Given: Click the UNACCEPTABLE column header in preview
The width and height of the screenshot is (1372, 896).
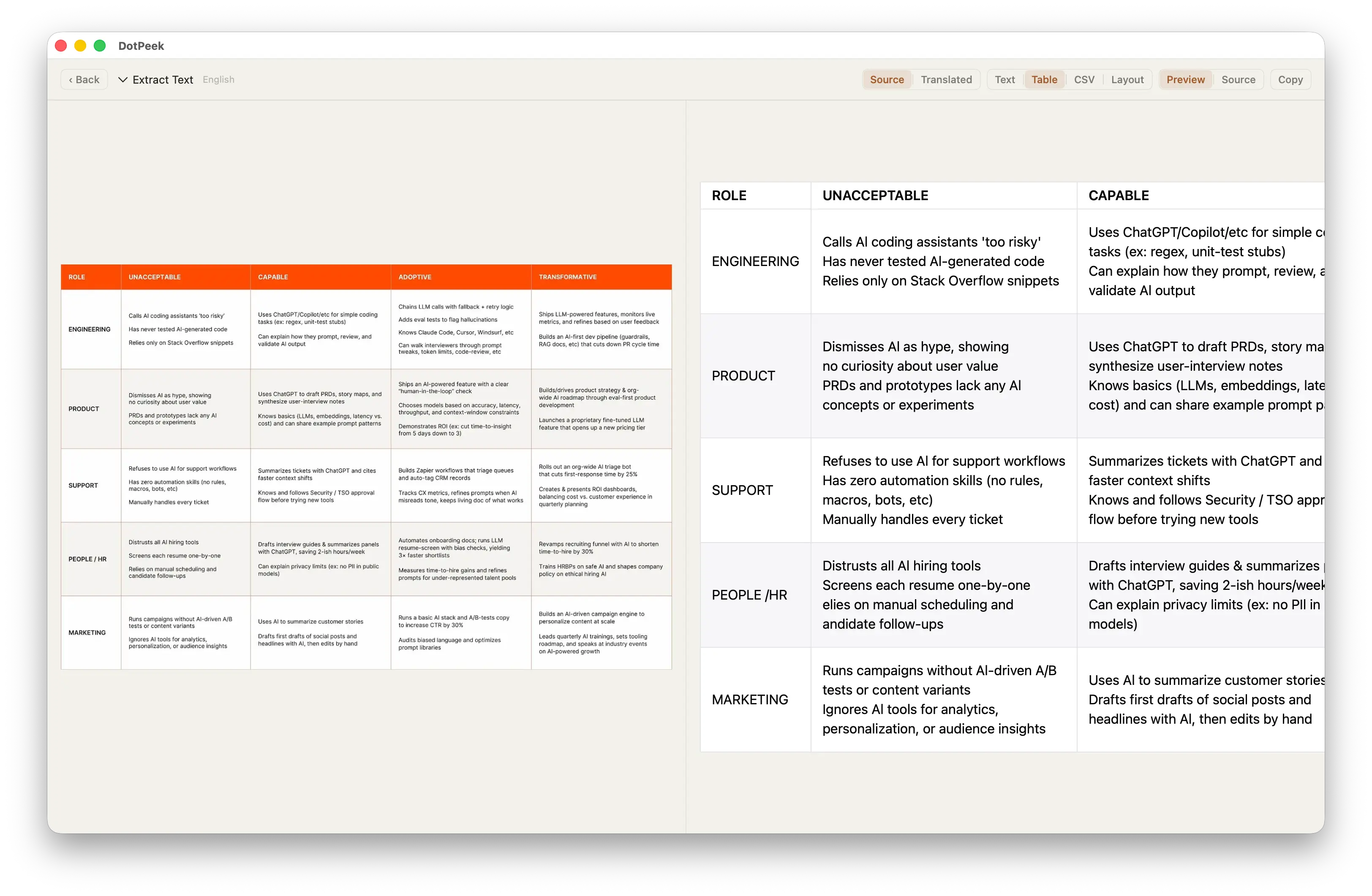Looking at the screenshot, I should pyautogui.click(x=875, y=195).
